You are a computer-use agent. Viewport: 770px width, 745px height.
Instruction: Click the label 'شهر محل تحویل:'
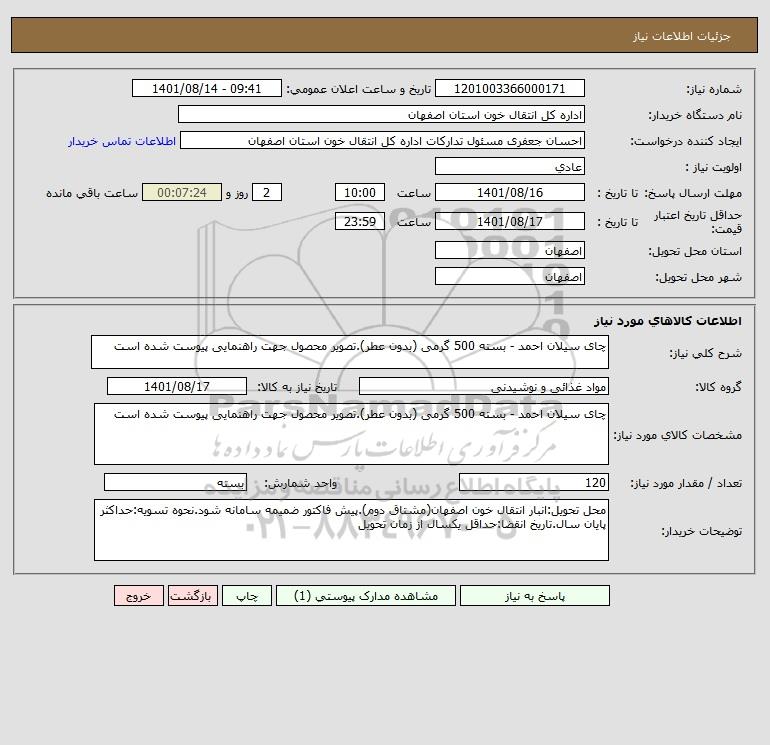698,277
